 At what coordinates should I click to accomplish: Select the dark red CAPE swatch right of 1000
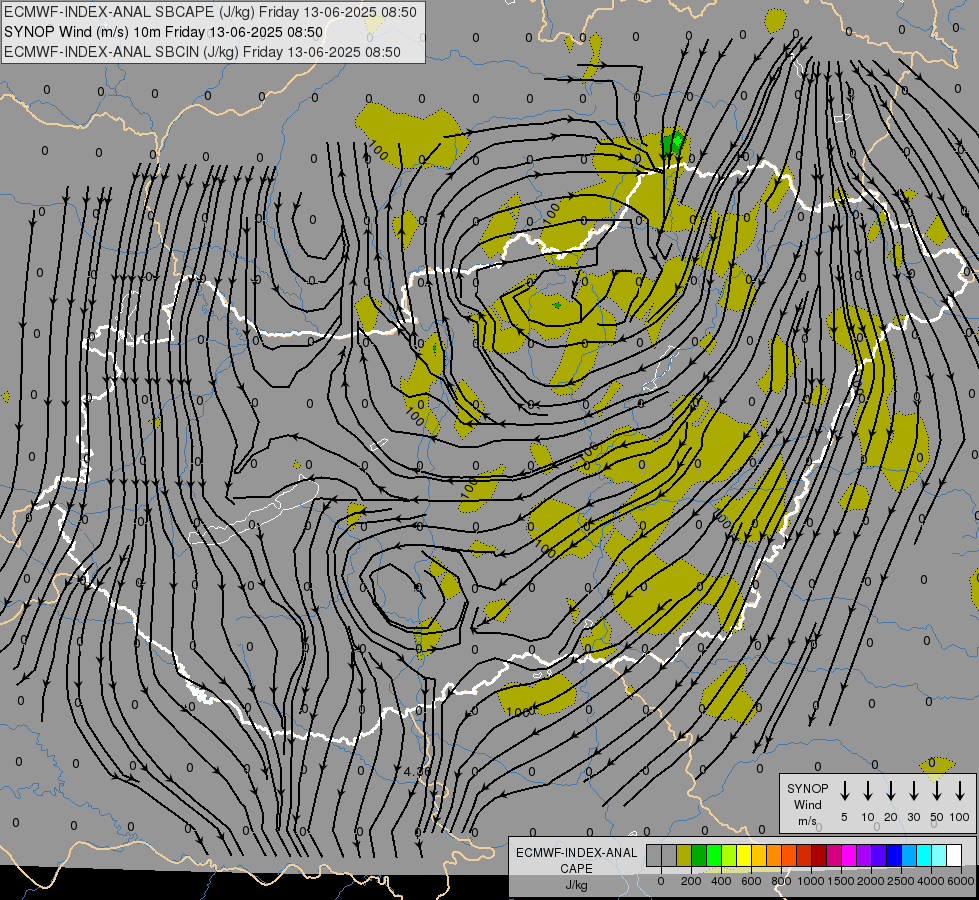point(819,855)
